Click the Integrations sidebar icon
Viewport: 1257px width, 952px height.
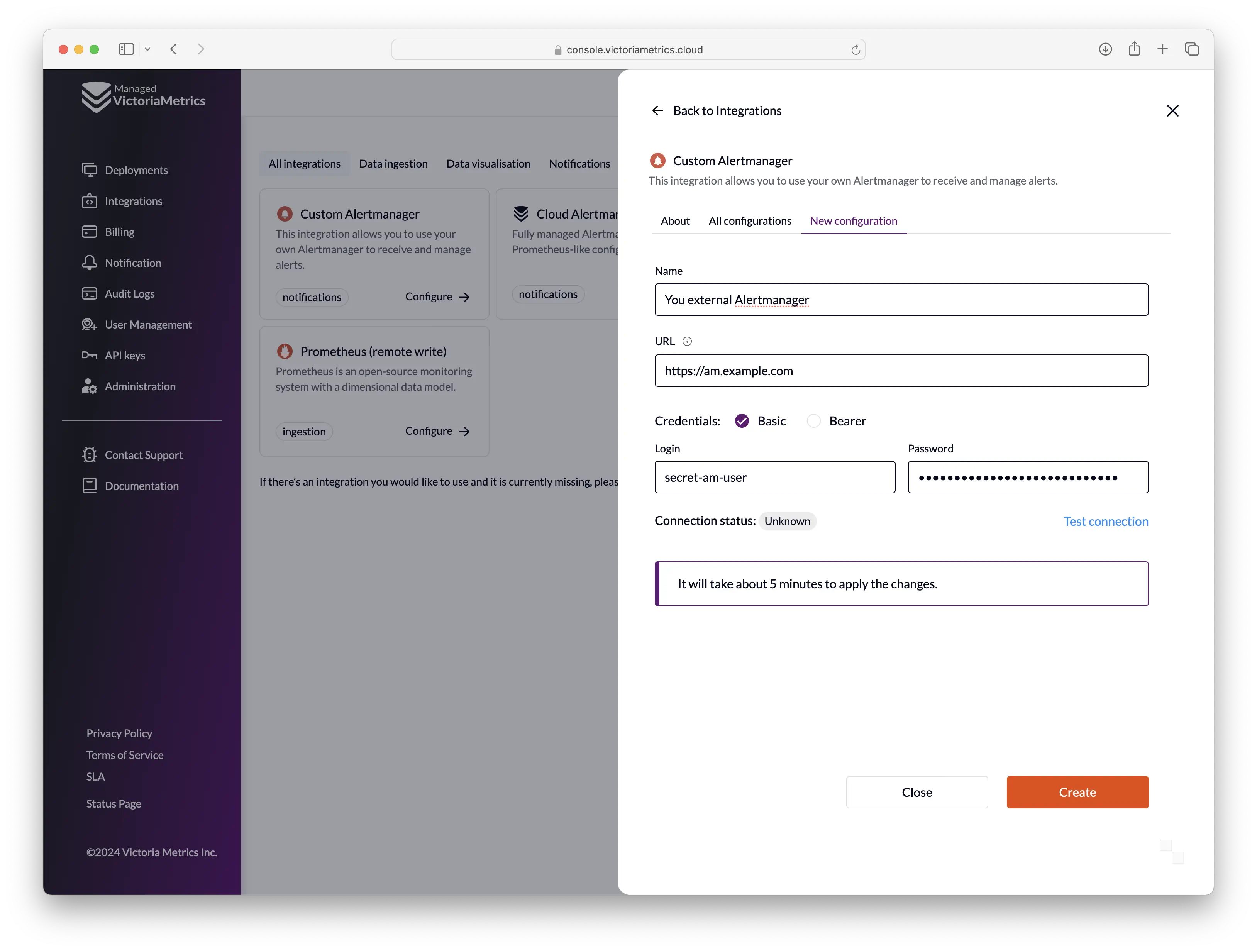[89, 200]
